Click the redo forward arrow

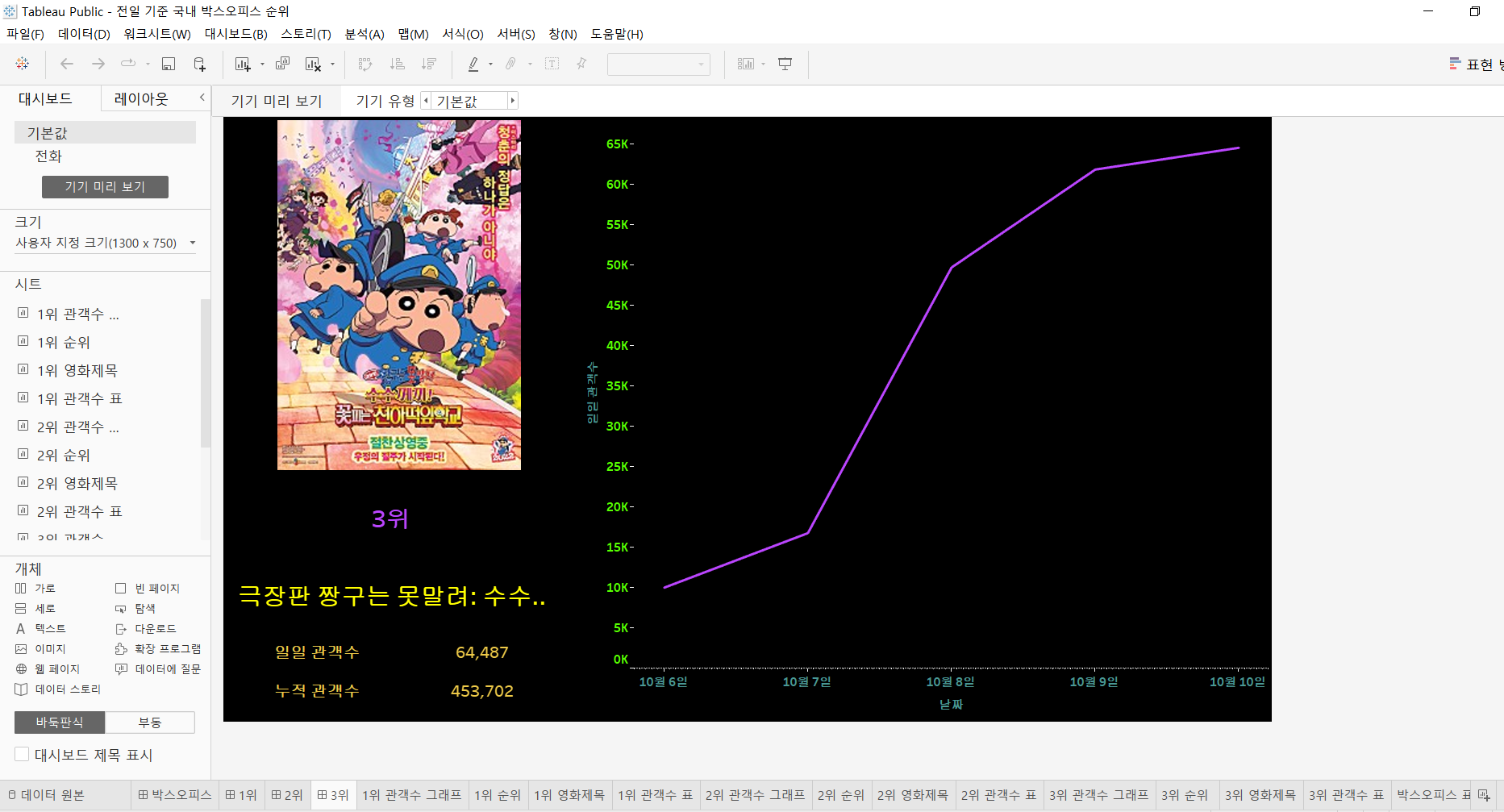[x=98, y=64]
